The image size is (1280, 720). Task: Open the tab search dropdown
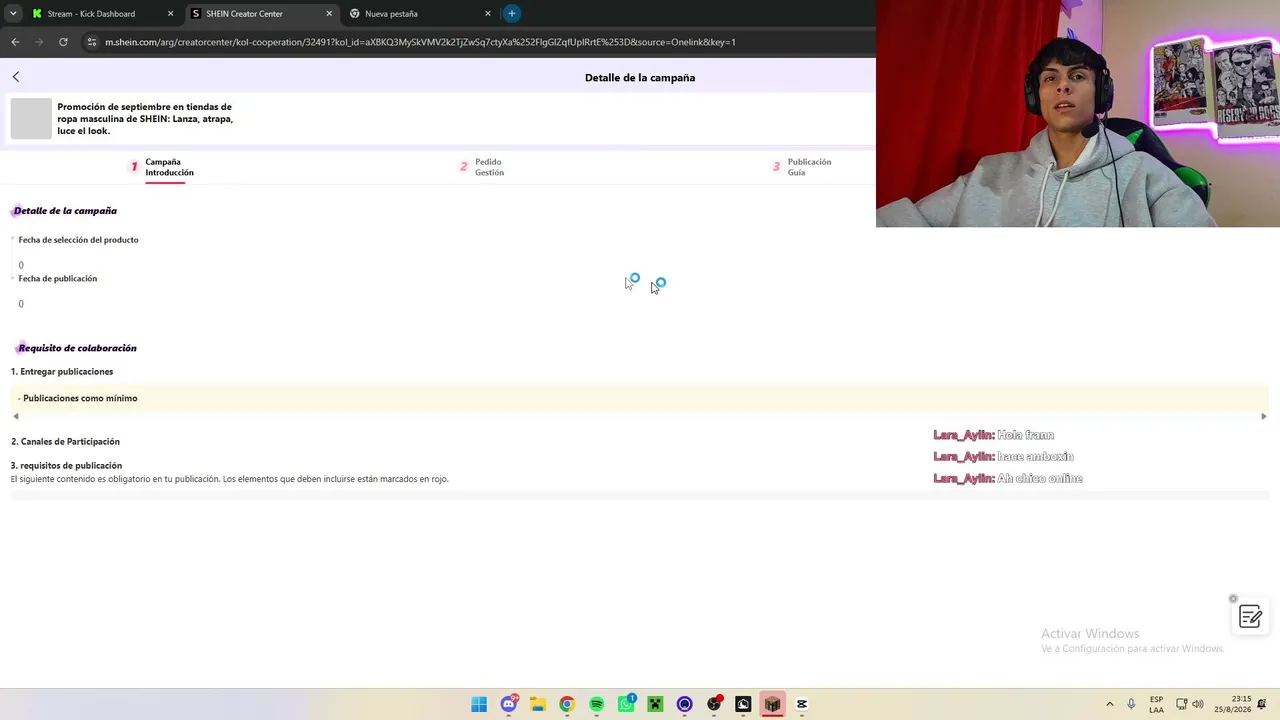click(x=13, y=14)
